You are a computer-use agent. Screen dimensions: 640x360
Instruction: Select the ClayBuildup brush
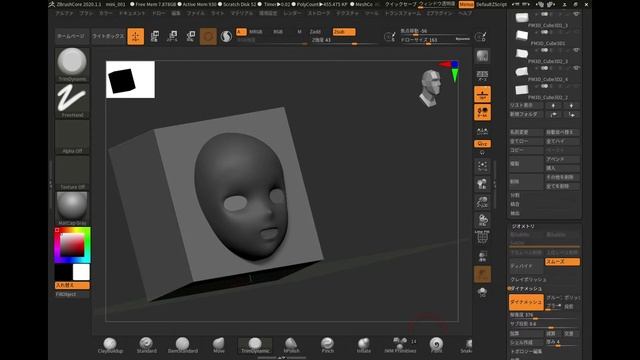coord(110,345)
